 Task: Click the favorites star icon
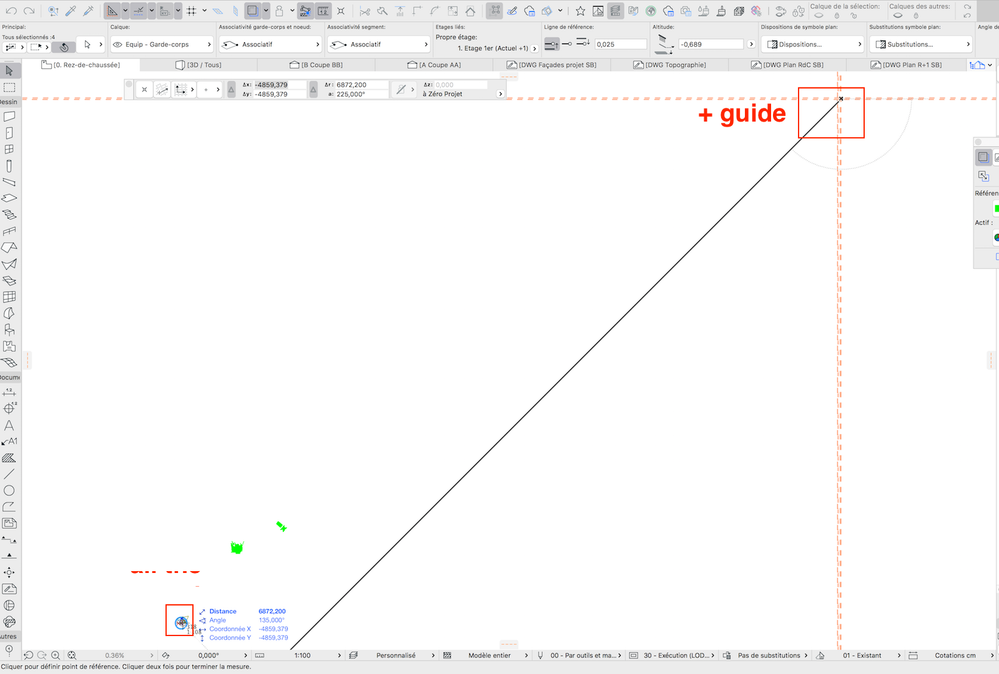580,11
